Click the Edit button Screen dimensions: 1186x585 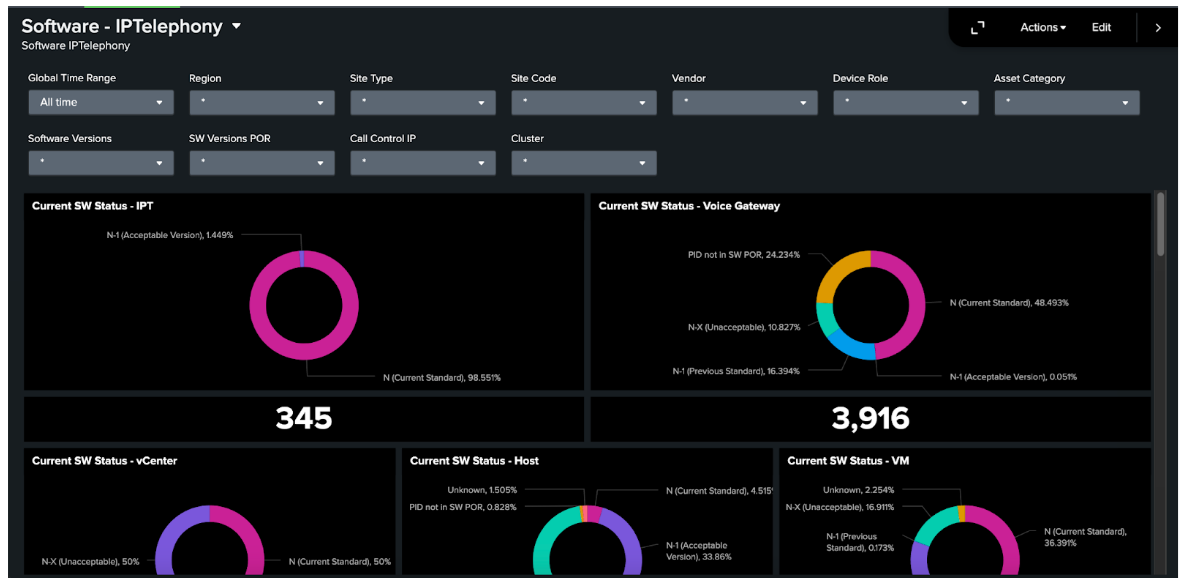coord(1101,27)
